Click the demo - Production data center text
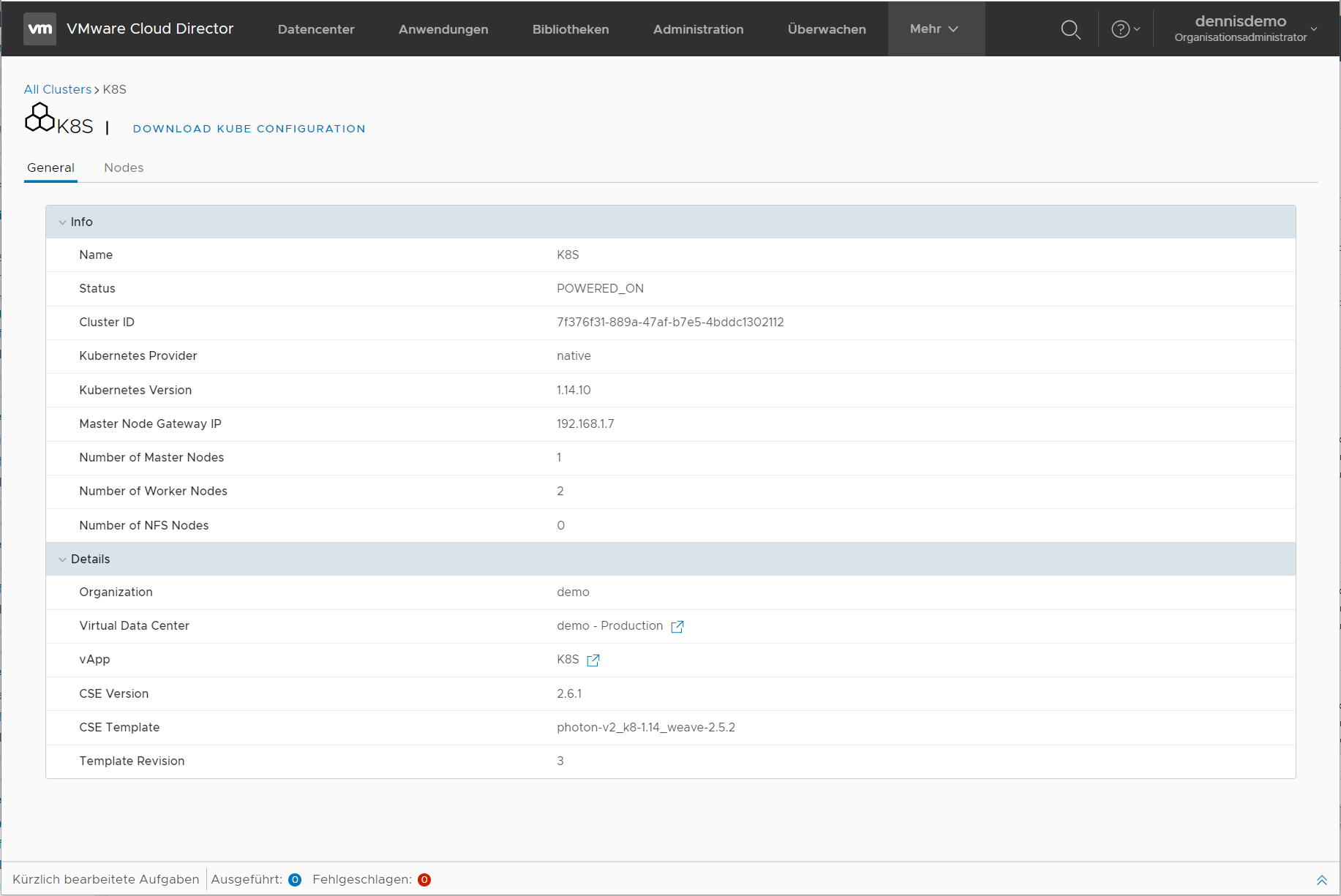Screen dimensions: 1341x896 [x=610, y=626]
